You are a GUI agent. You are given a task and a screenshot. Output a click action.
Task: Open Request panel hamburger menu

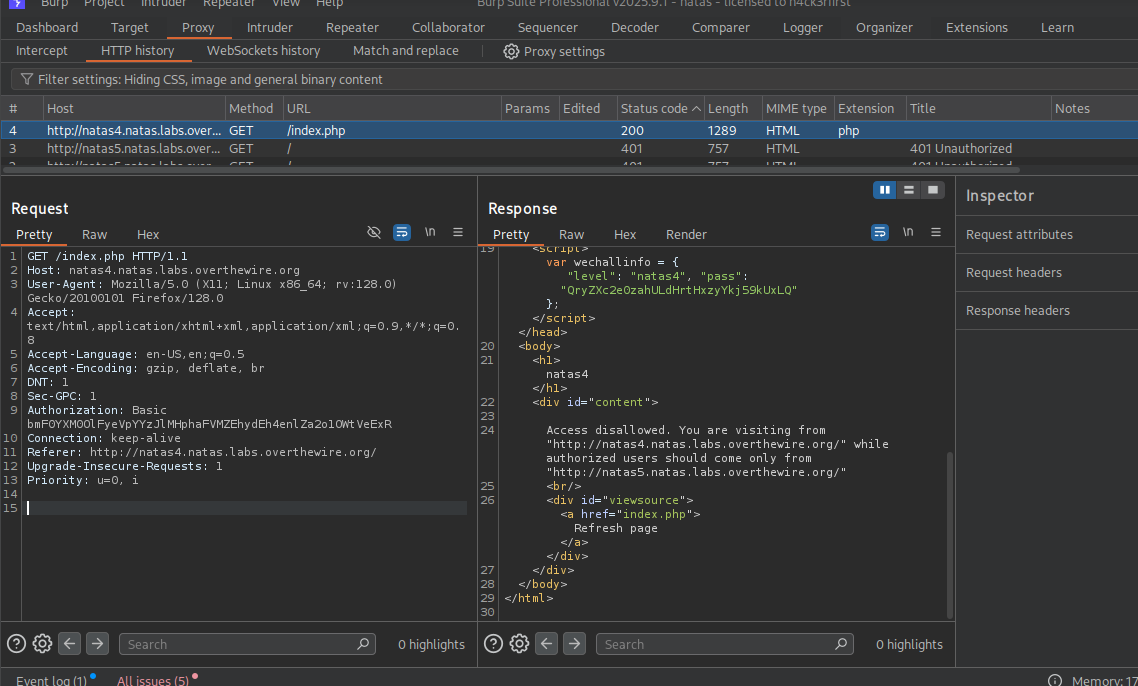tap(458, 232)
